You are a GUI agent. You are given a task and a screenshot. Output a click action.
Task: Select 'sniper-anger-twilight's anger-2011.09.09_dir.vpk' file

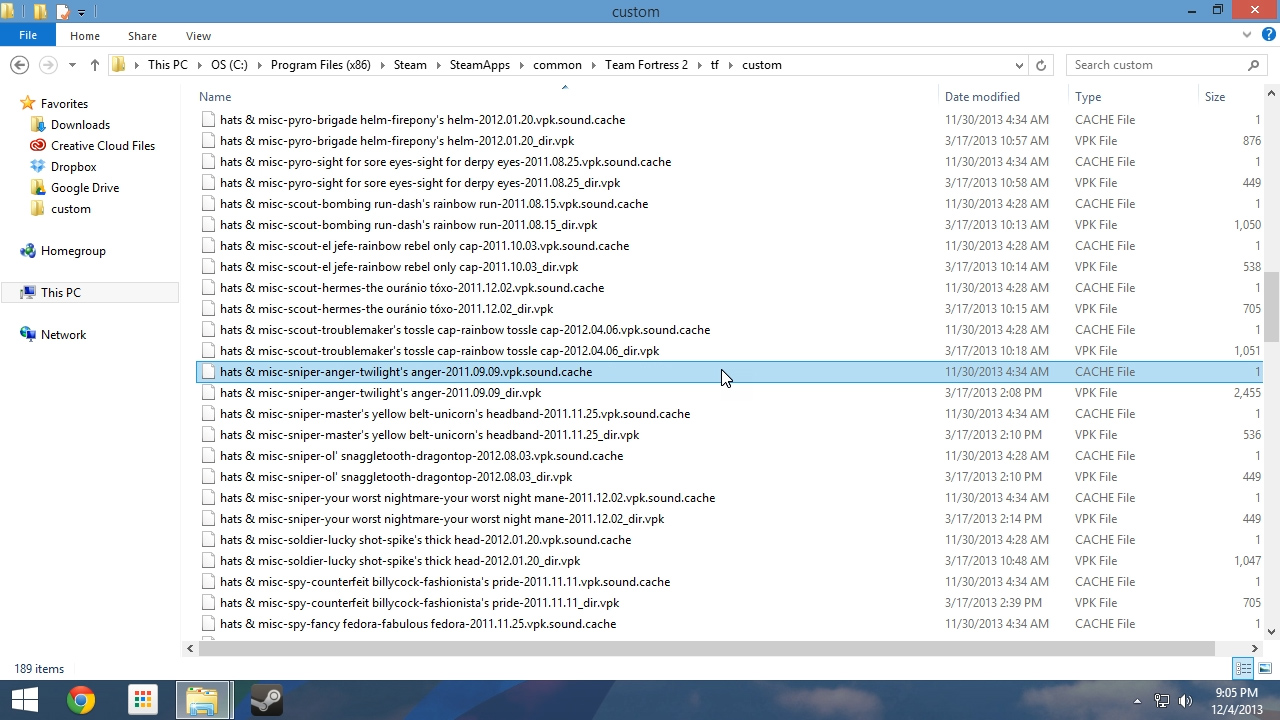click(380, 393)
